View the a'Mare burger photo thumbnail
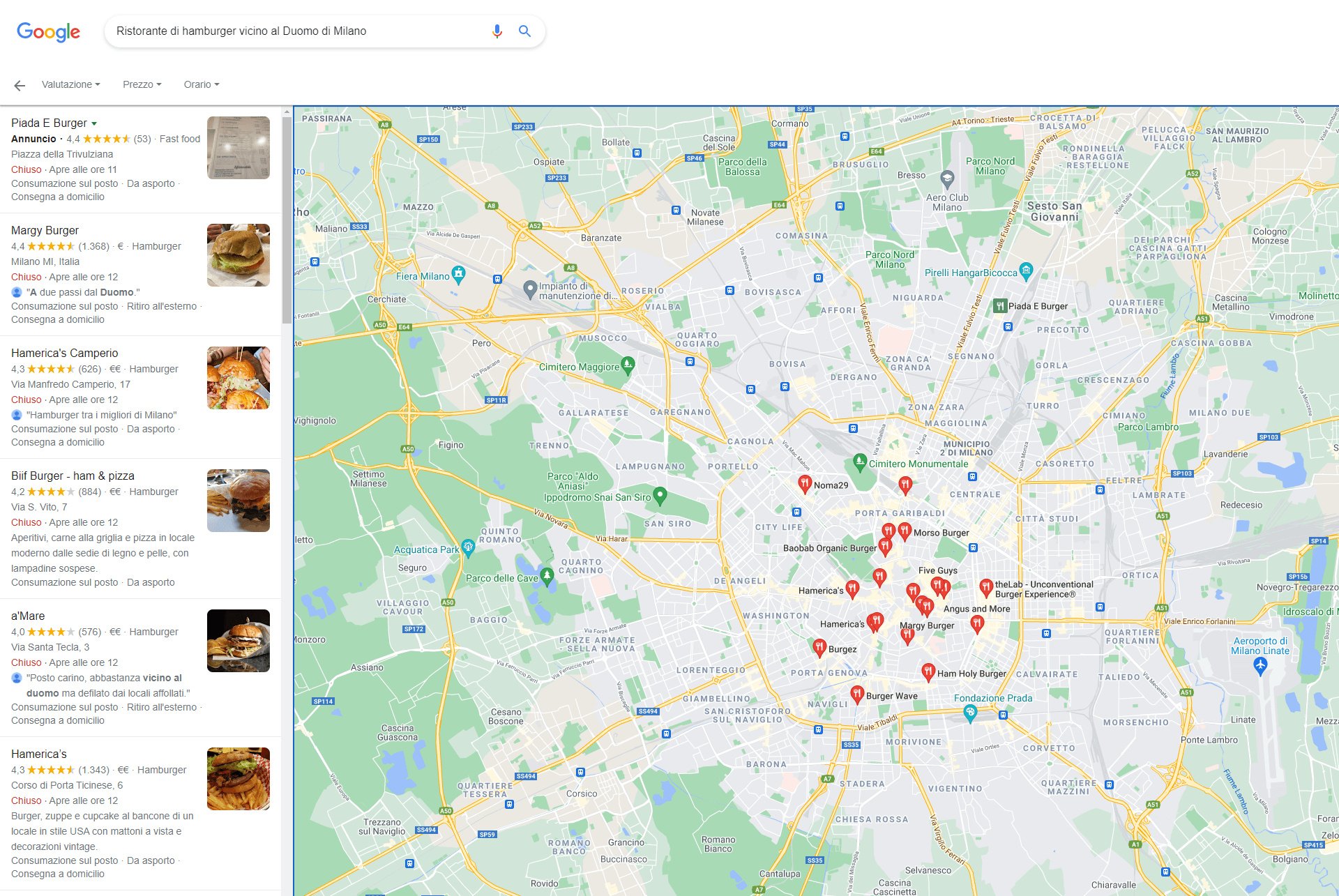 [x=239, y=641]
